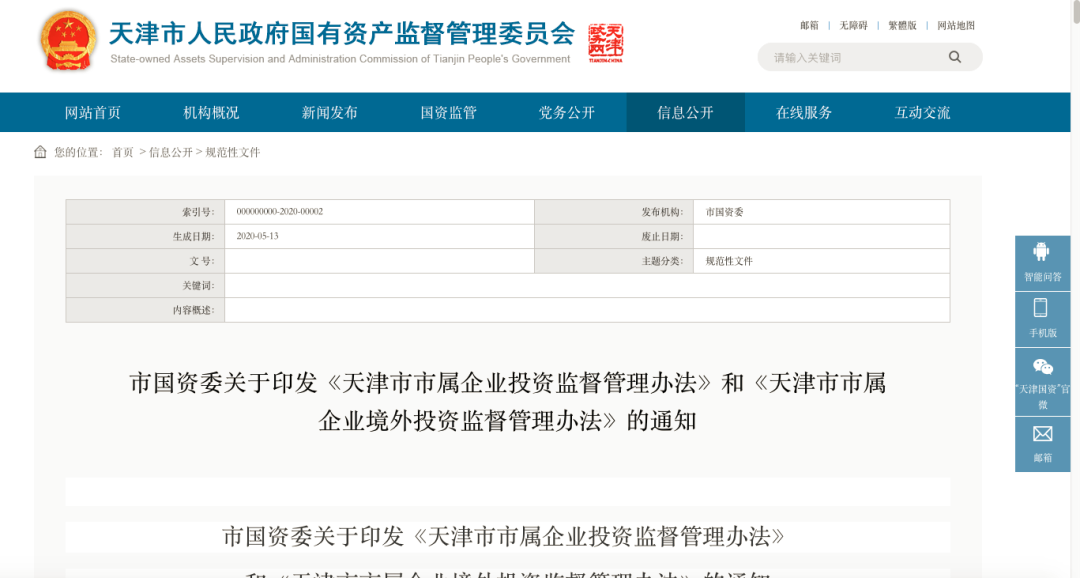1080x578 pixels.
Task: Select the 机构概况 menu item
Action: coord(211,113)
